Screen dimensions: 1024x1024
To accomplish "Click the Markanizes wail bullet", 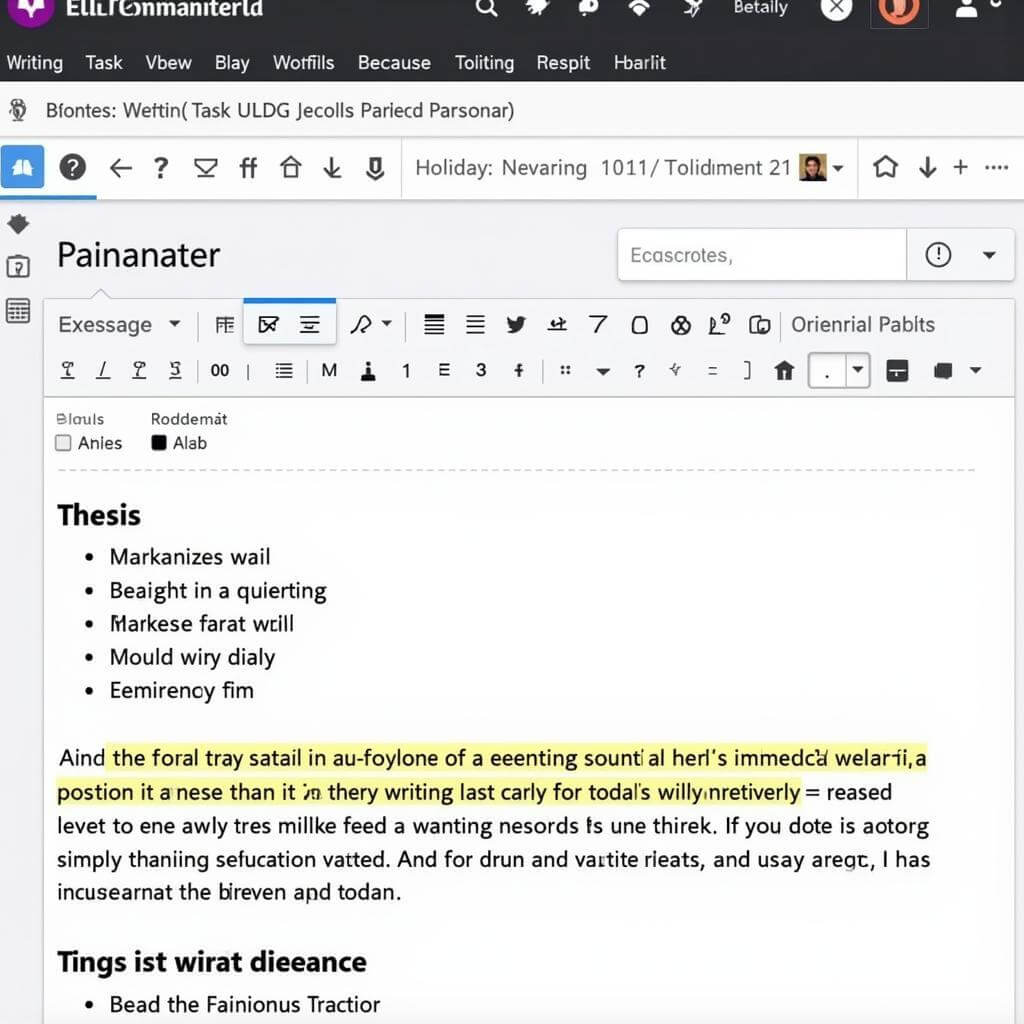I will tap(189, 556).
